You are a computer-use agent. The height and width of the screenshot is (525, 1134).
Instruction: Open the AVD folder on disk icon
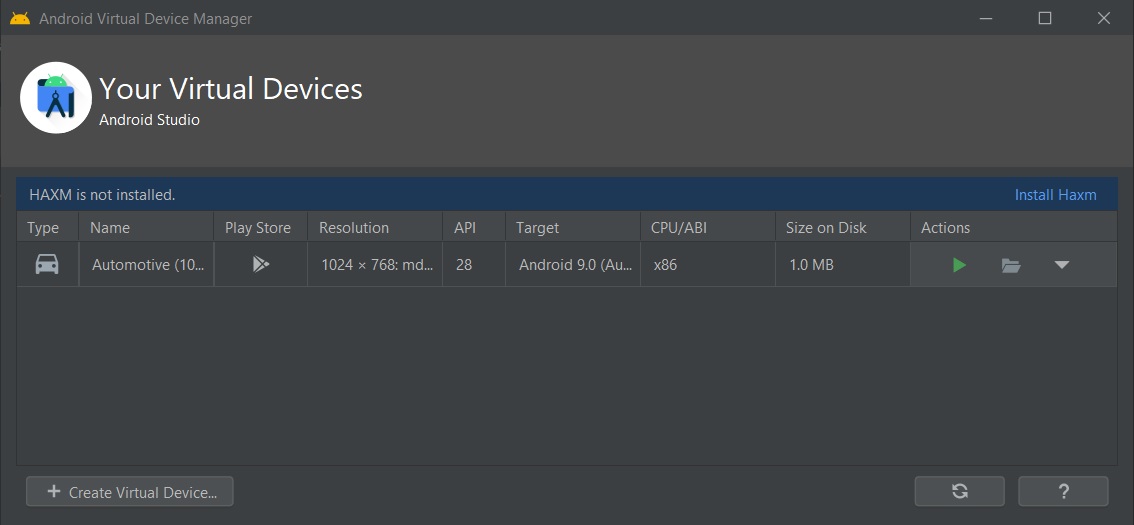[1011, 265]
